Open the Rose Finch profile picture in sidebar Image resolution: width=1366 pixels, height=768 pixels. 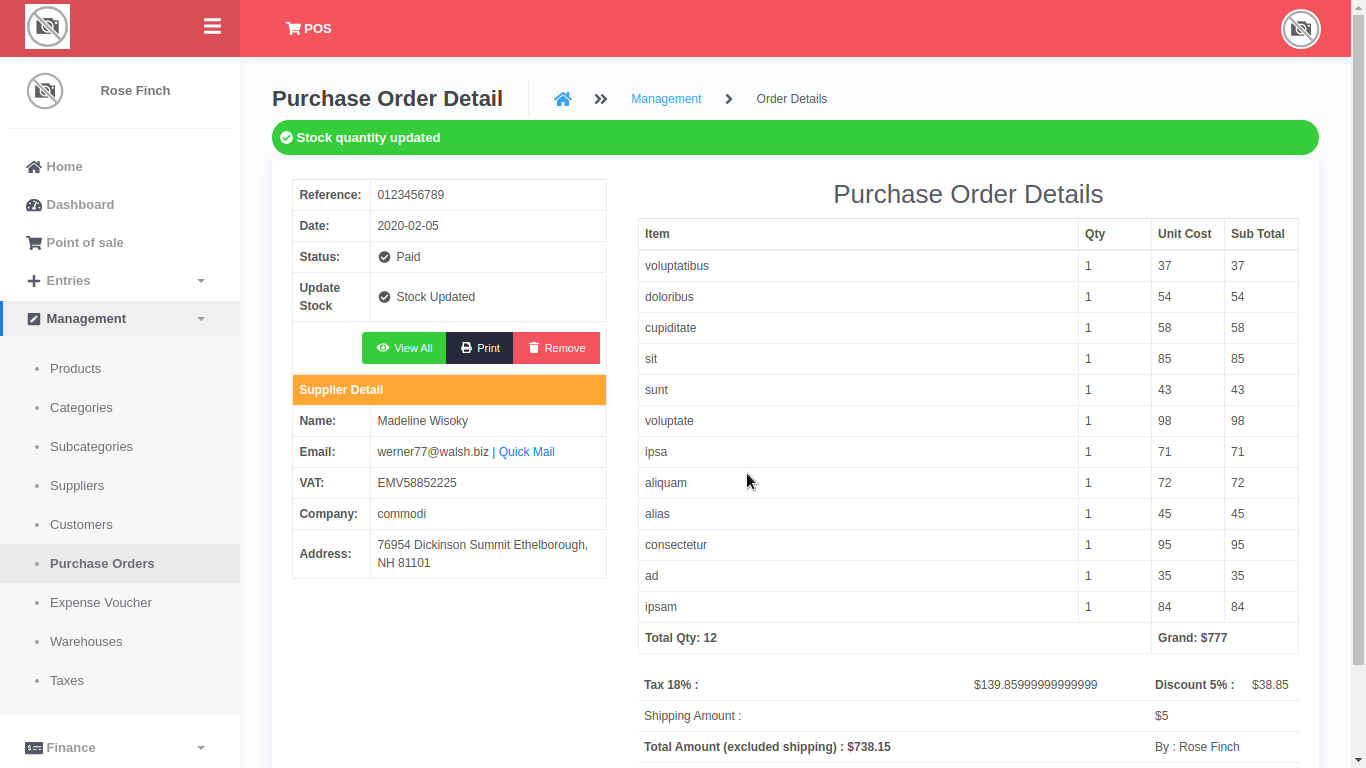[x=45, y=90]
